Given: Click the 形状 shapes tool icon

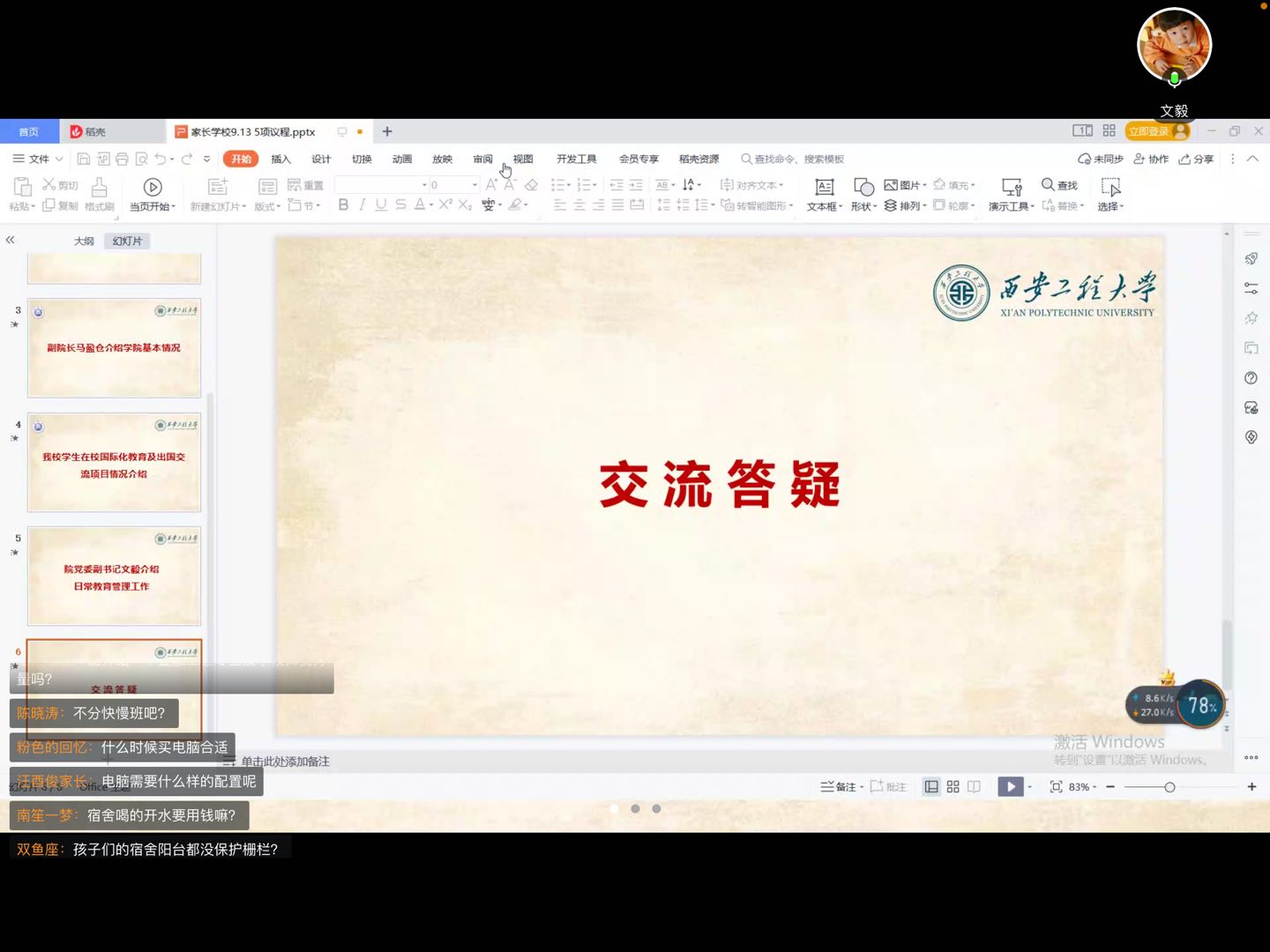Looking at the screenshot, I should click(x=863, y=187).
